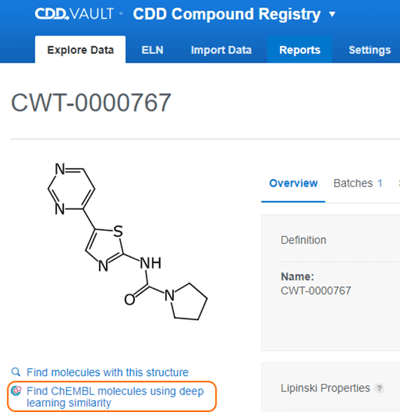Switch to the Explore Data tab

click(x=80, y=50)
